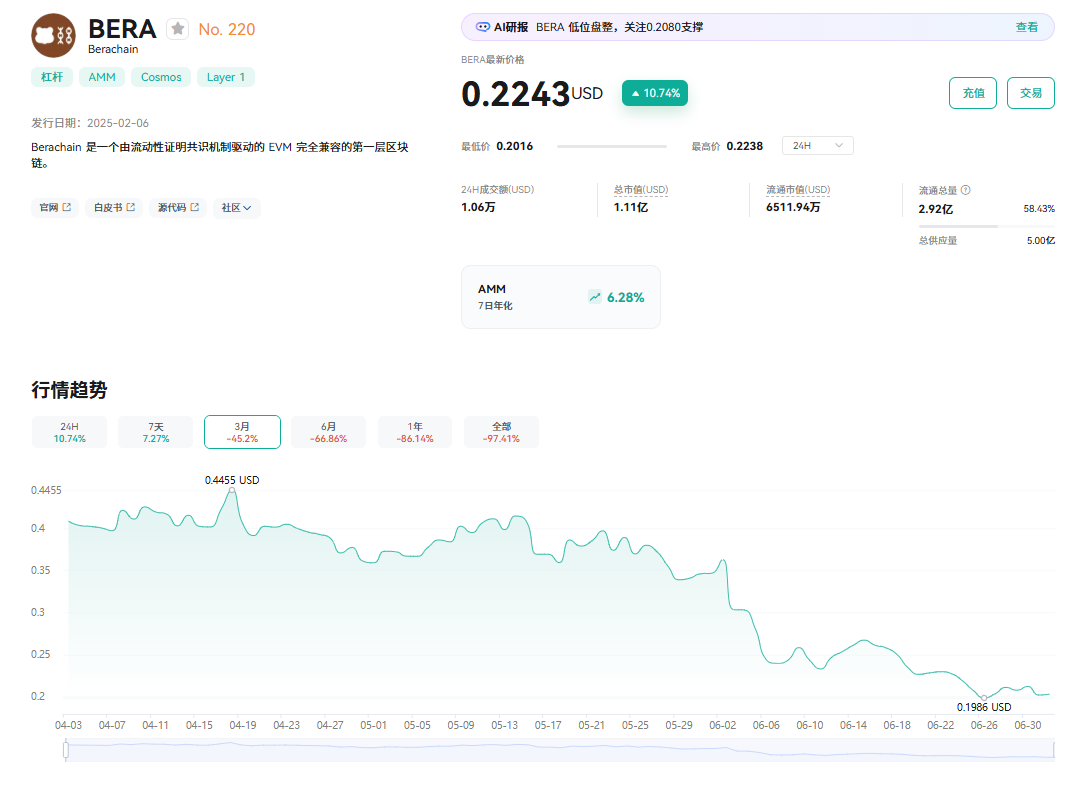The height and width of the screenshot is (791, 1082).
Task: Open the 24H price range dropdown
Action: [818, 146]
